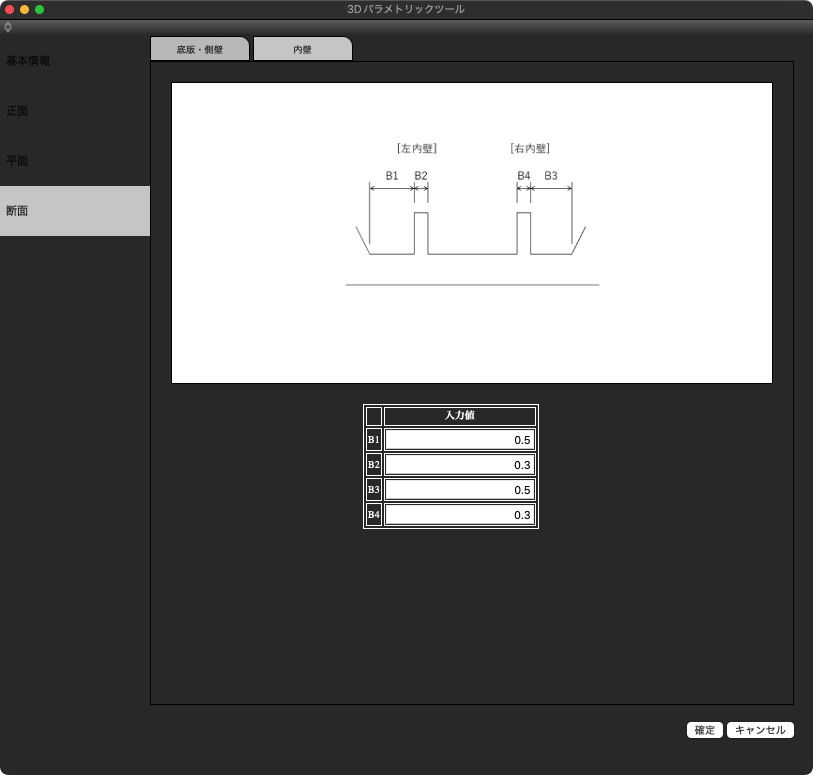
Task: Focus the B2 input showing 0.3
Action: [x=459, y=465]
